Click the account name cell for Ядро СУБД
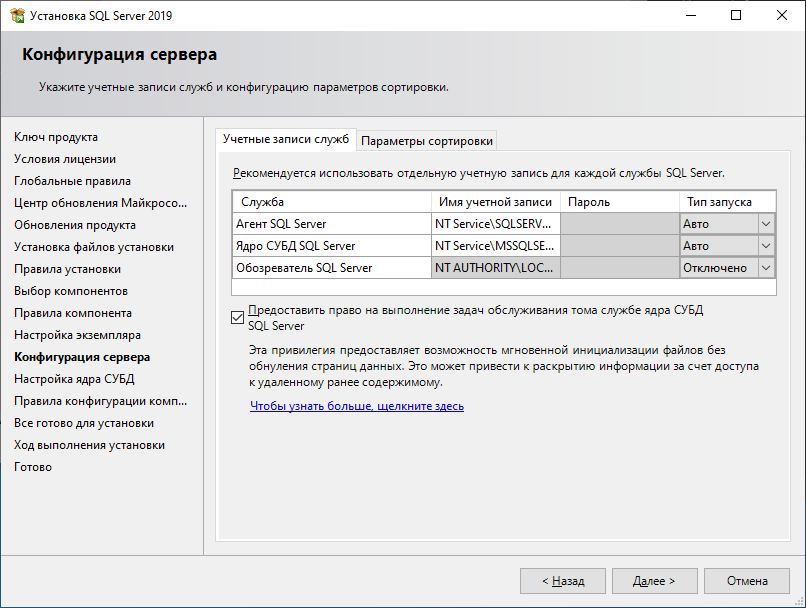Image resolution: width=806 pixels, height=608 pixels. (x=496, y=246)
